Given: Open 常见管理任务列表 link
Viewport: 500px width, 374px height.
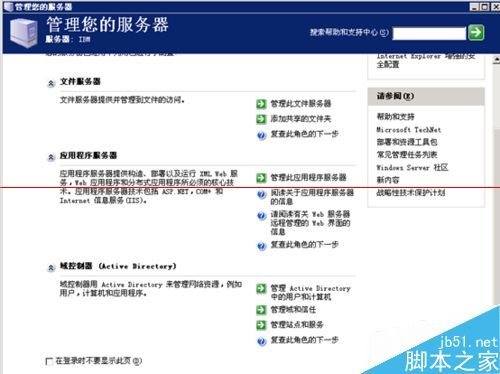Looking at the screenshot, I should (407, 155).
